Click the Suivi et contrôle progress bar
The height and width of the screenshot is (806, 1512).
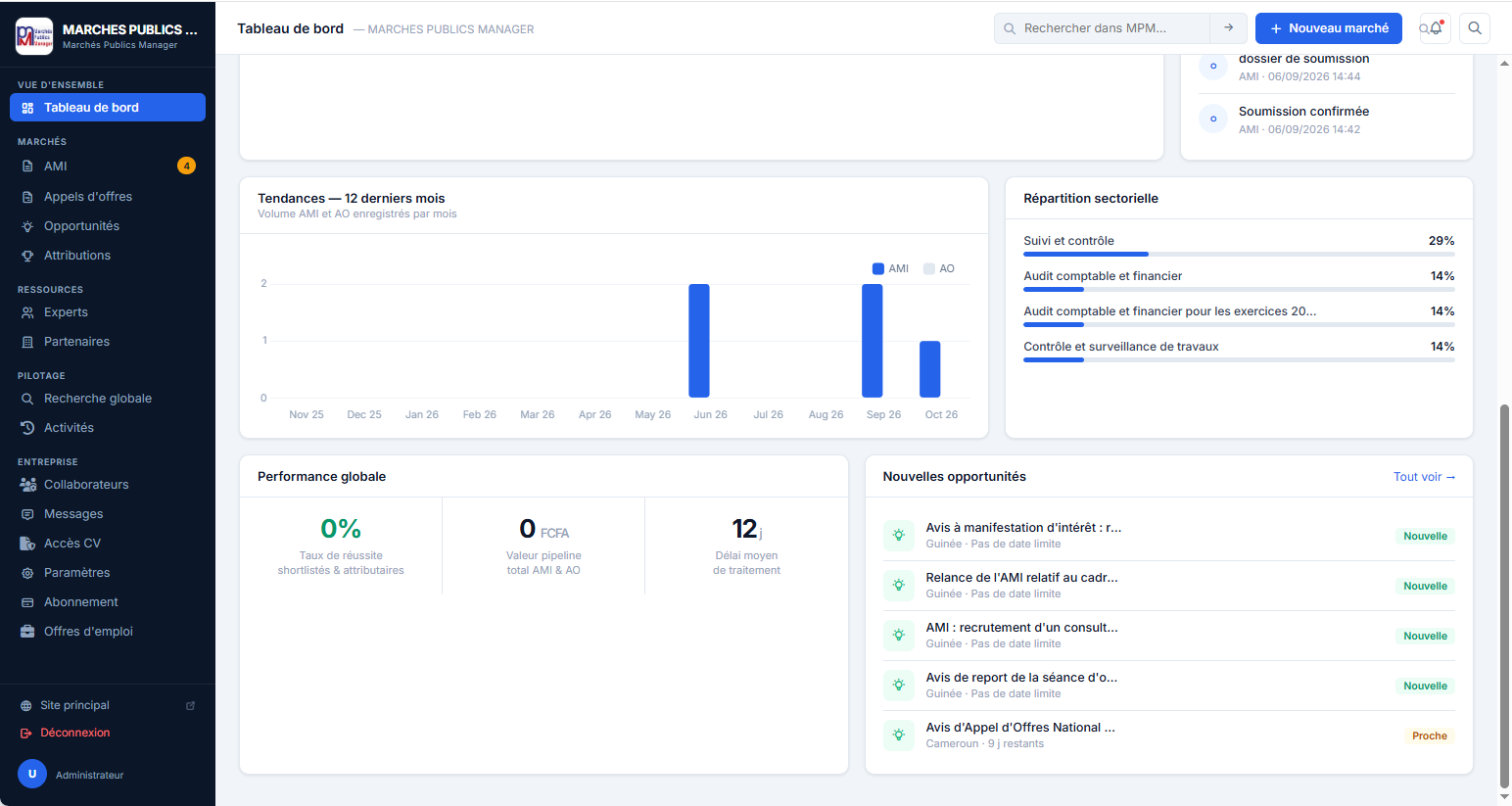click(1239, 255)
